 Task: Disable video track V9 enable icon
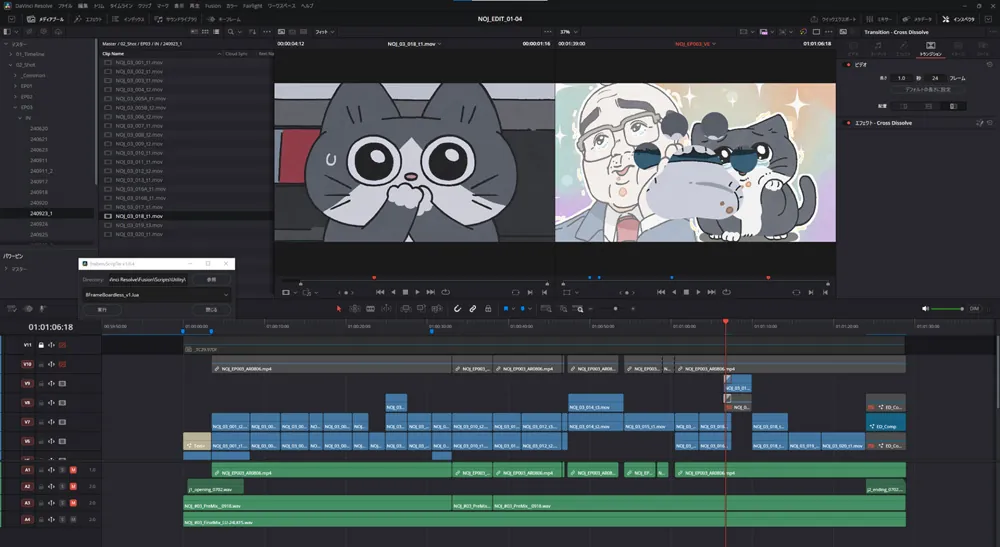(x=62, y=384)
